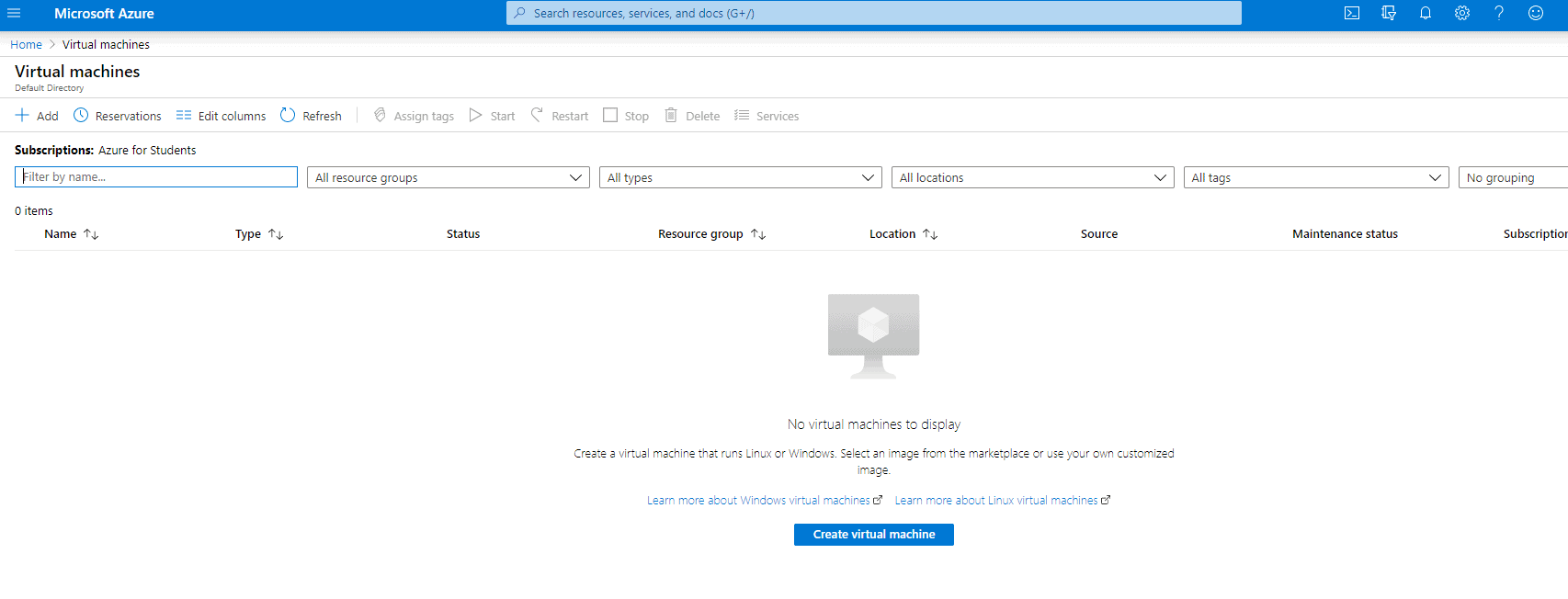
Task: Click the Add label in toolbar
Action: (x=47, y=116)
